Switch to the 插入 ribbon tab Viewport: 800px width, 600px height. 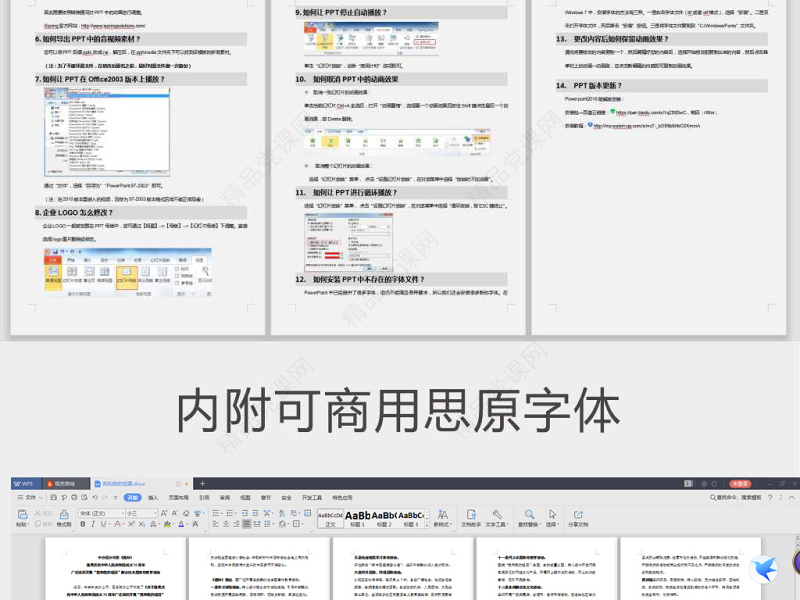[x=155, y=496]
